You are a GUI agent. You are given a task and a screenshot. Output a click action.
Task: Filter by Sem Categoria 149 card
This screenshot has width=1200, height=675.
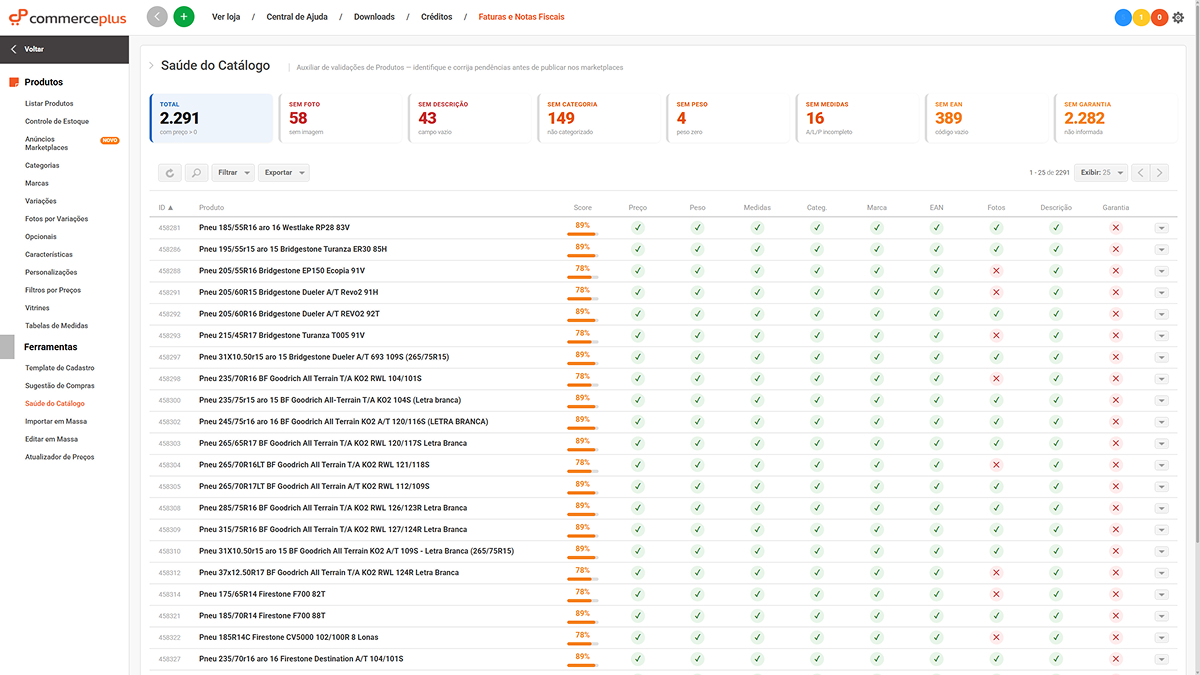(x=600, y=118)
